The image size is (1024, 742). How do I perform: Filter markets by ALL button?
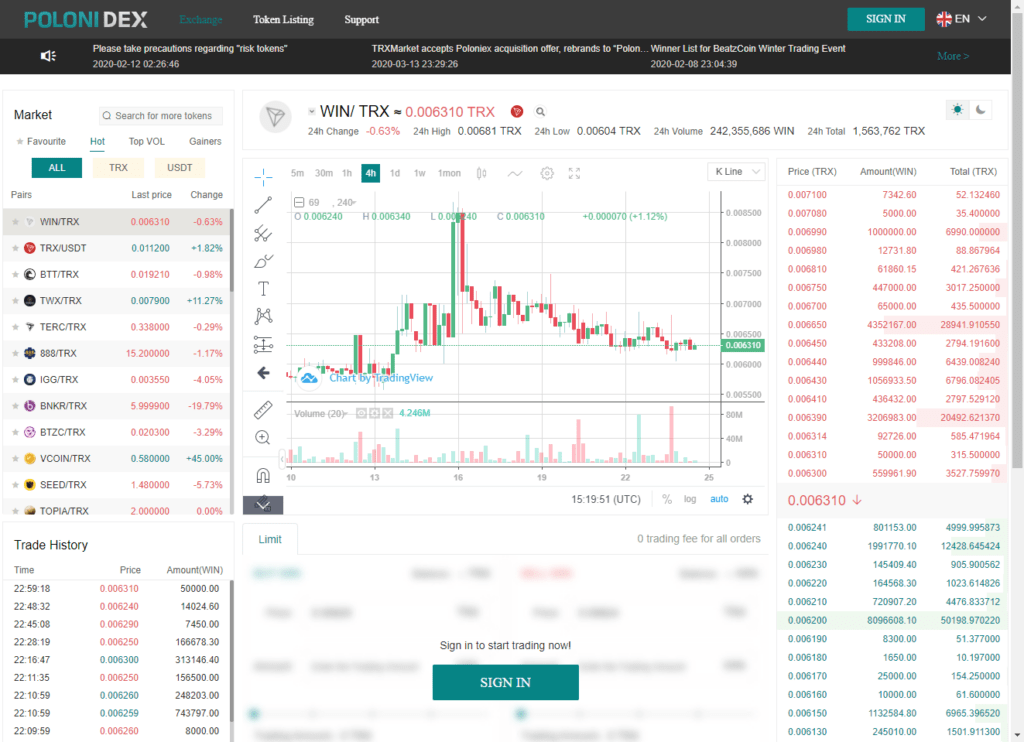57,168
